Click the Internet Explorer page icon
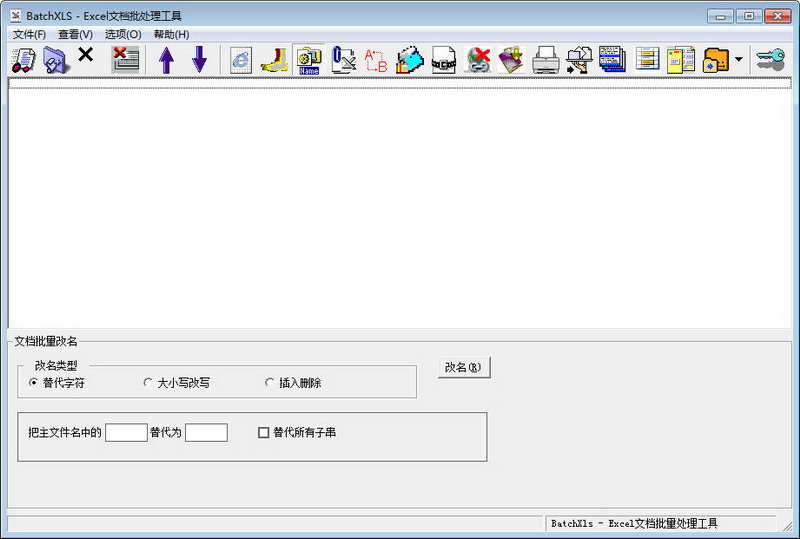 click(x=241, y=60)
